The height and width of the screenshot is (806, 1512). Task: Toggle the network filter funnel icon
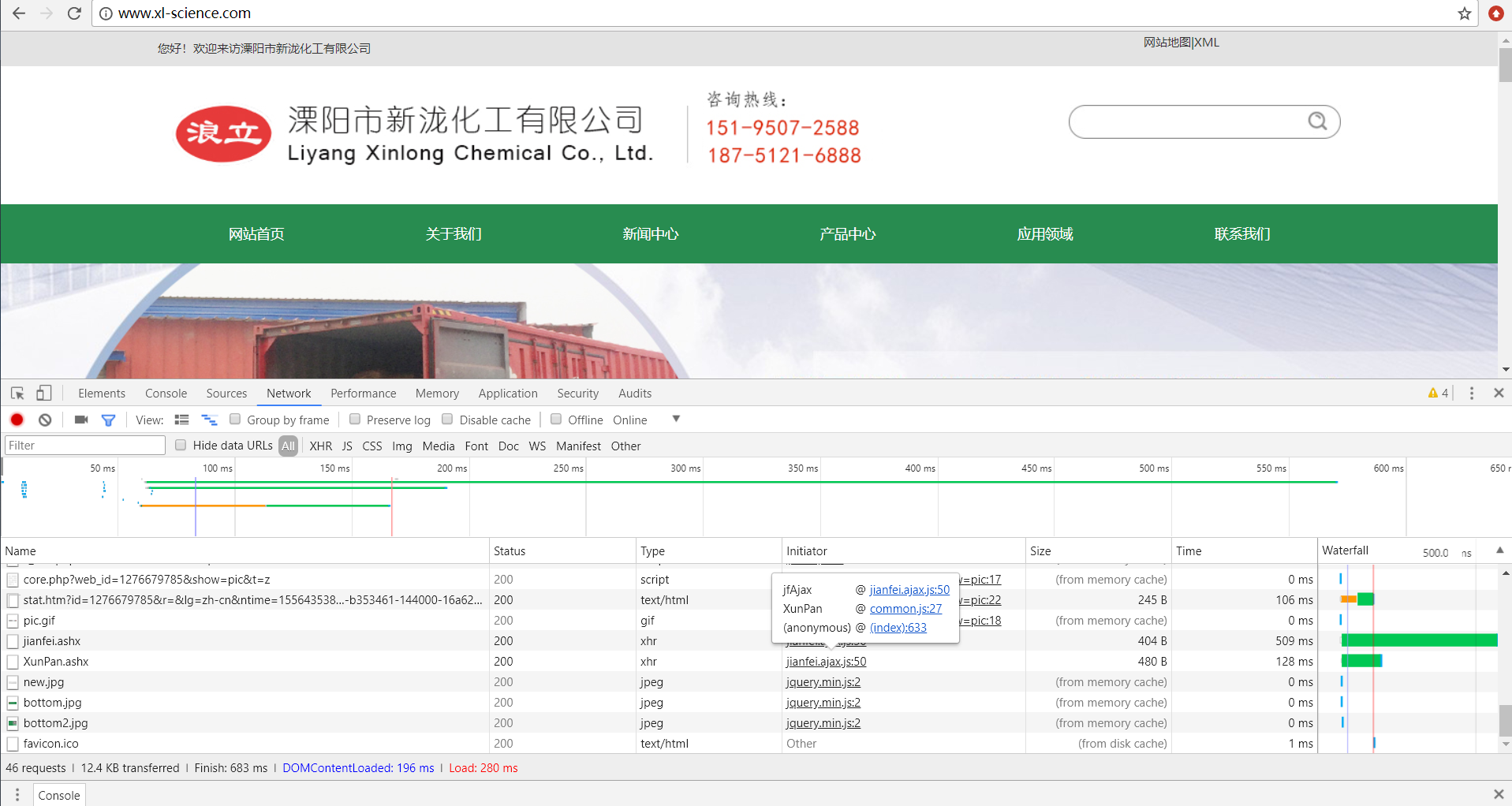coord(108,420)
